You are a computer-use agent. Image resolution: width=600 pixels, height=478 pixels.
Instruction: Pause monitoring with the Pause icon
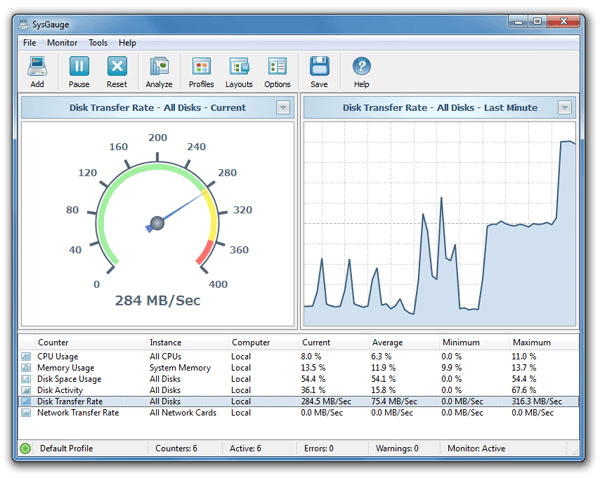[79, 68]
